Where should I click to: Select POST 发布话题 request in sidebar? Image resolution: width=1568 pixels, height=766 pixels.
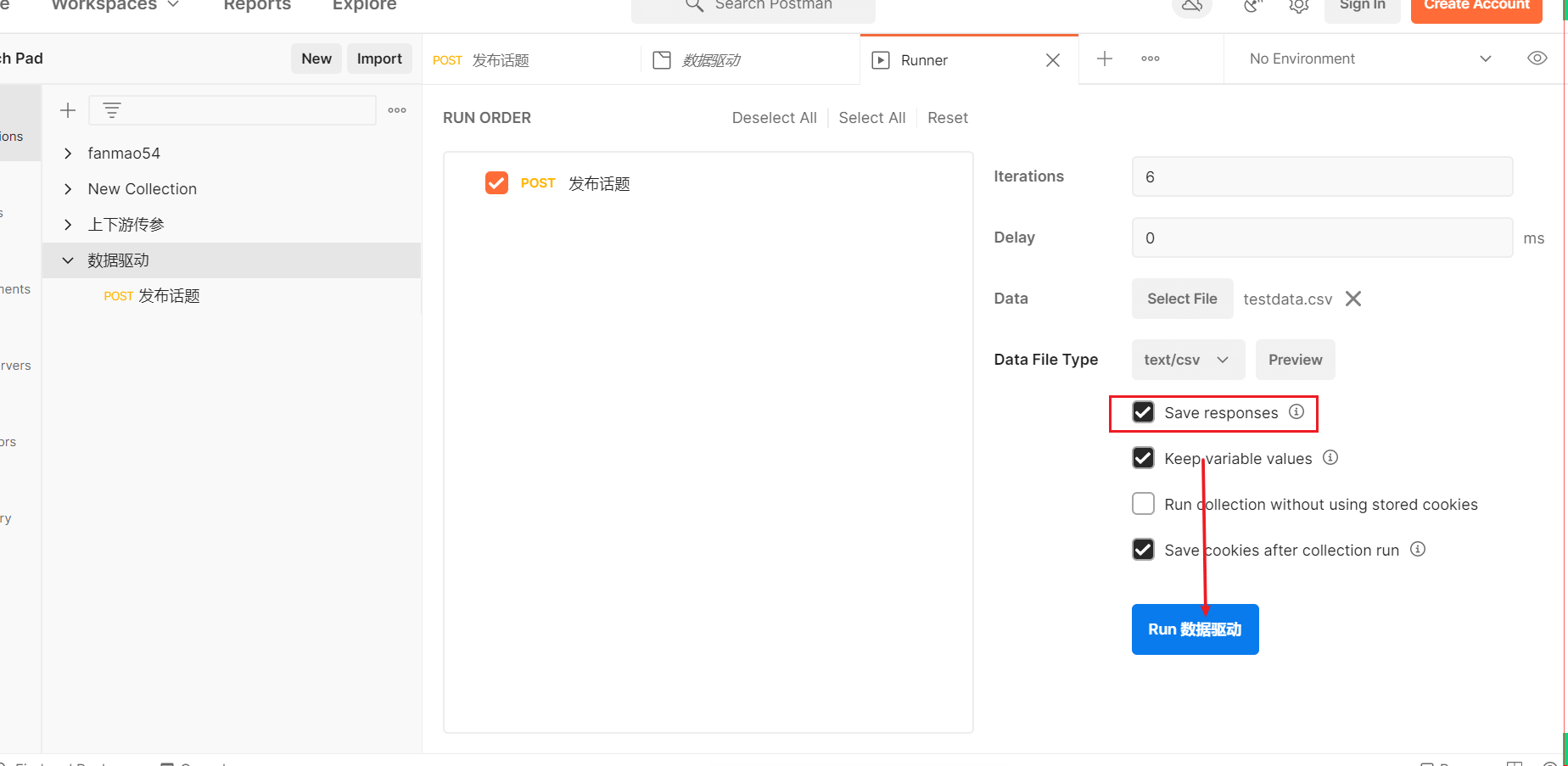152,296
